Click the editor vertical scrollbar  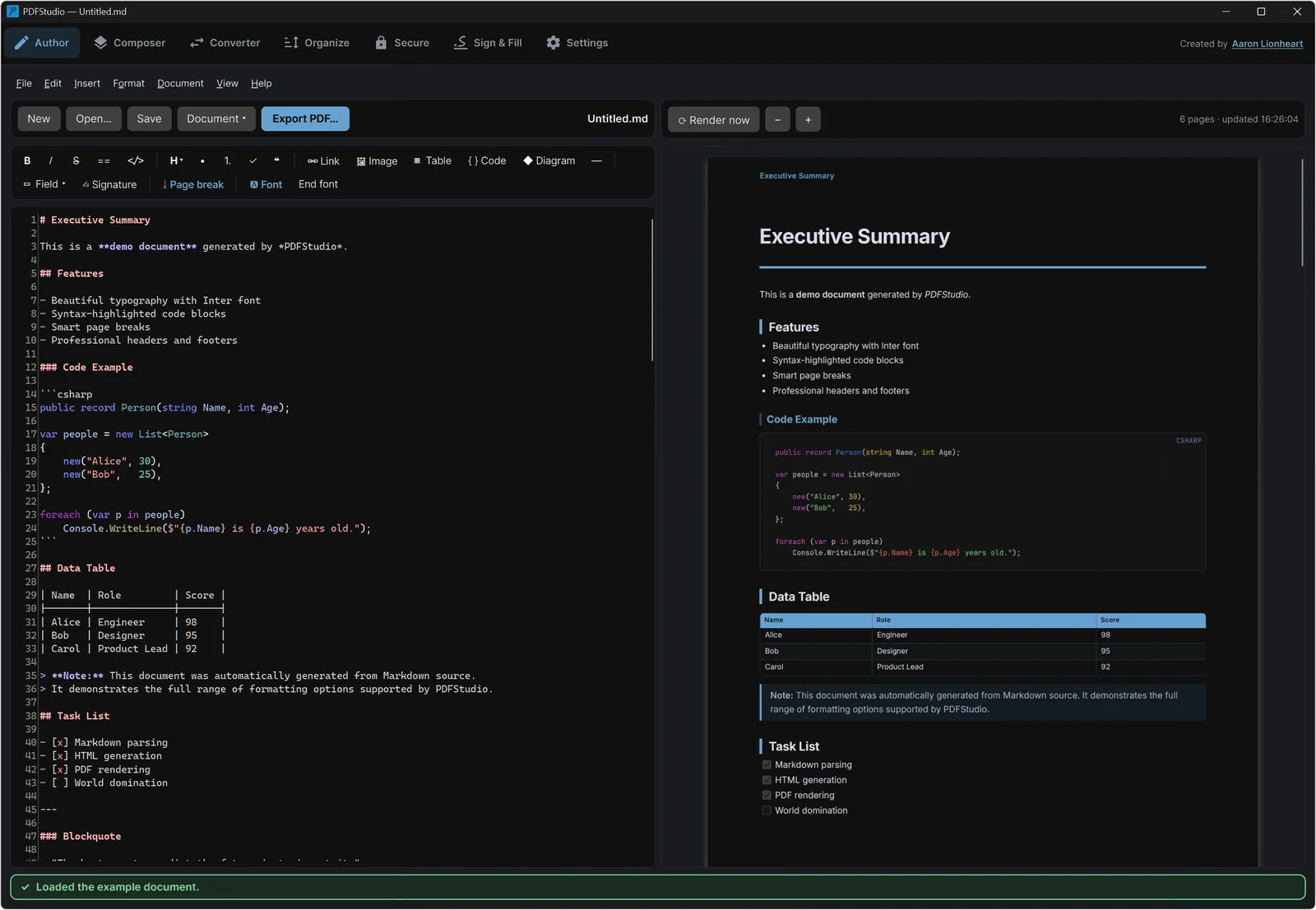652,290
